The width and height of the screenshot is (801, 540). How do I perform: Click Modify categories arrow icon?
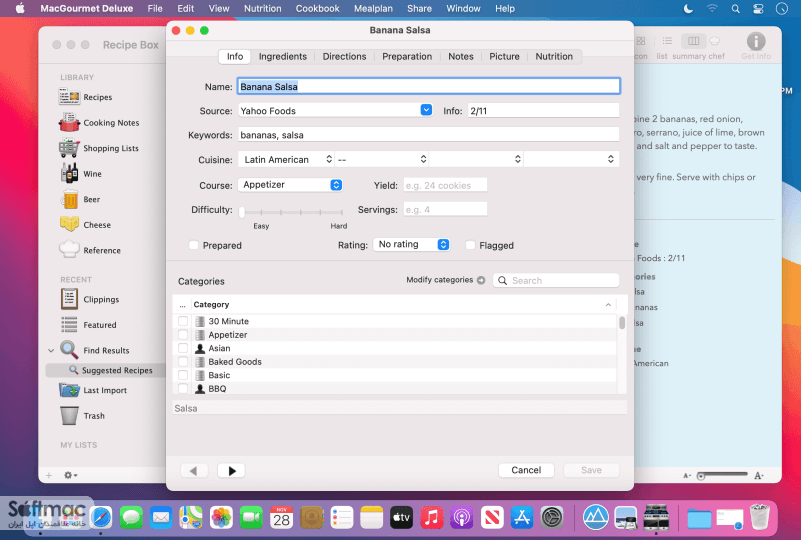[x=481, y=280]
